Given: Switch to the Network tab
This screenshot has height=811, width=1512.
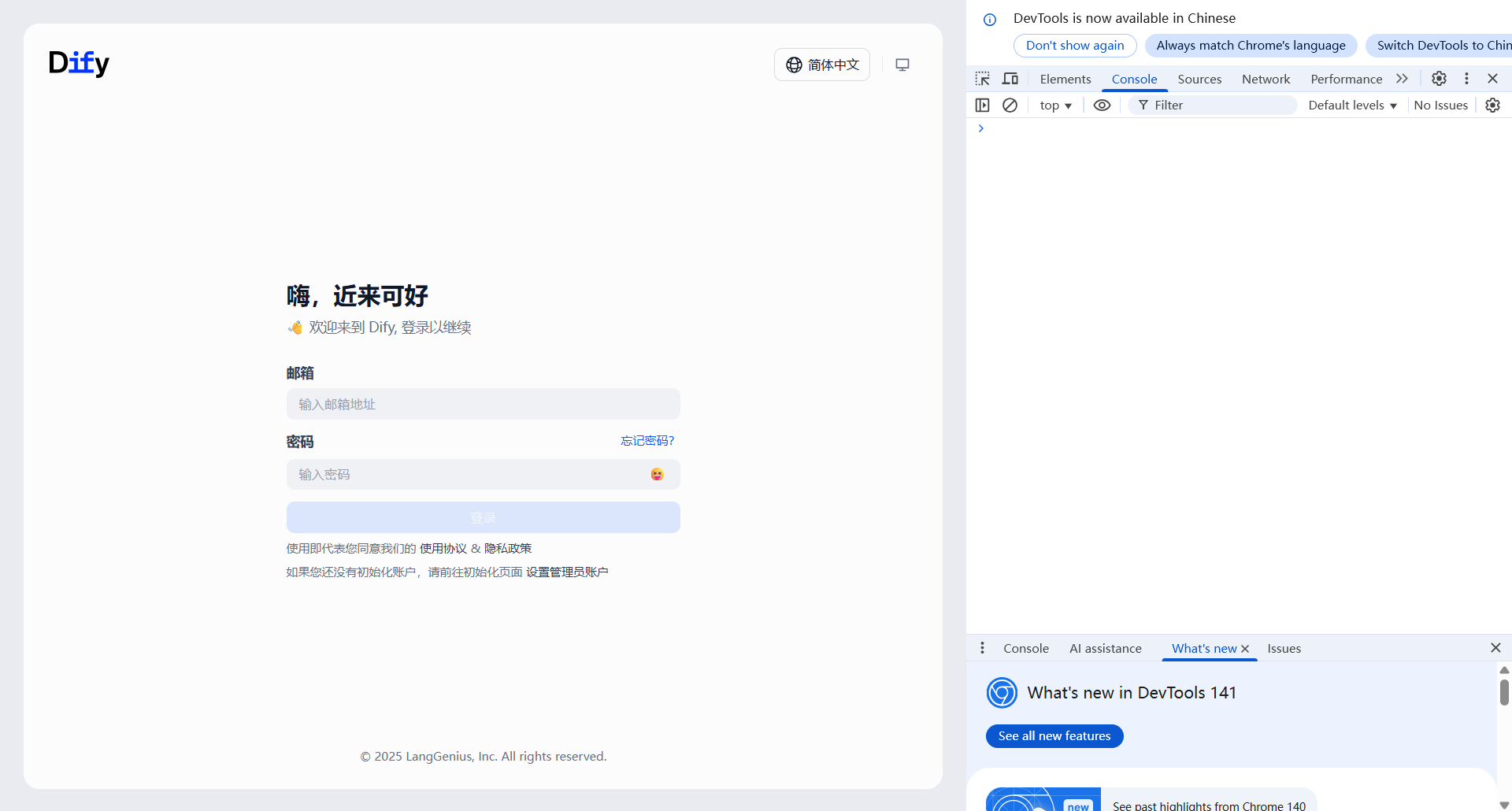Looking at the screenshot, I should [x=1266, y=79].
